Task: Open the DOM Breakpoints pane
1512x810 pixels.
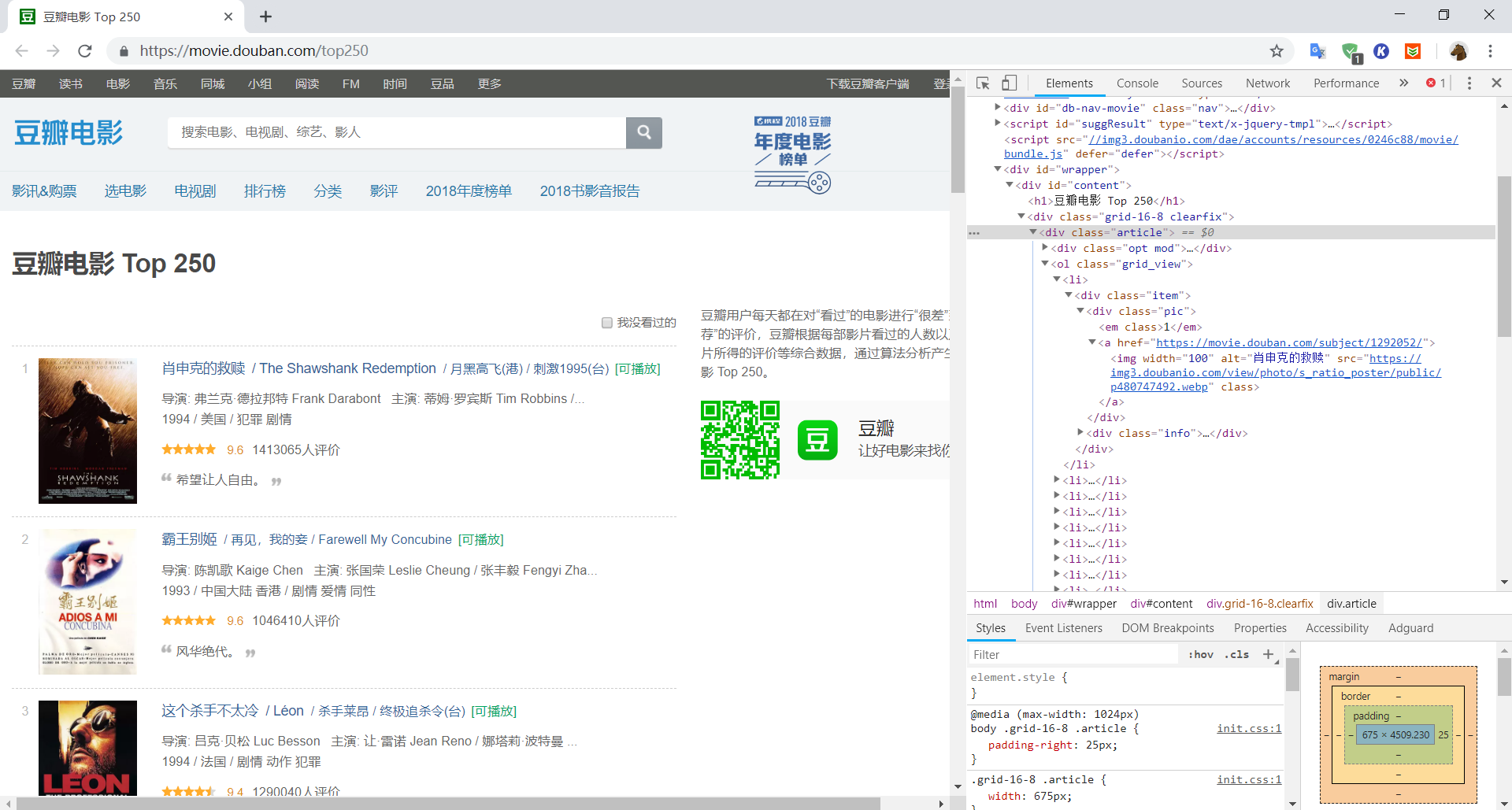Action: pos(1168,628)
